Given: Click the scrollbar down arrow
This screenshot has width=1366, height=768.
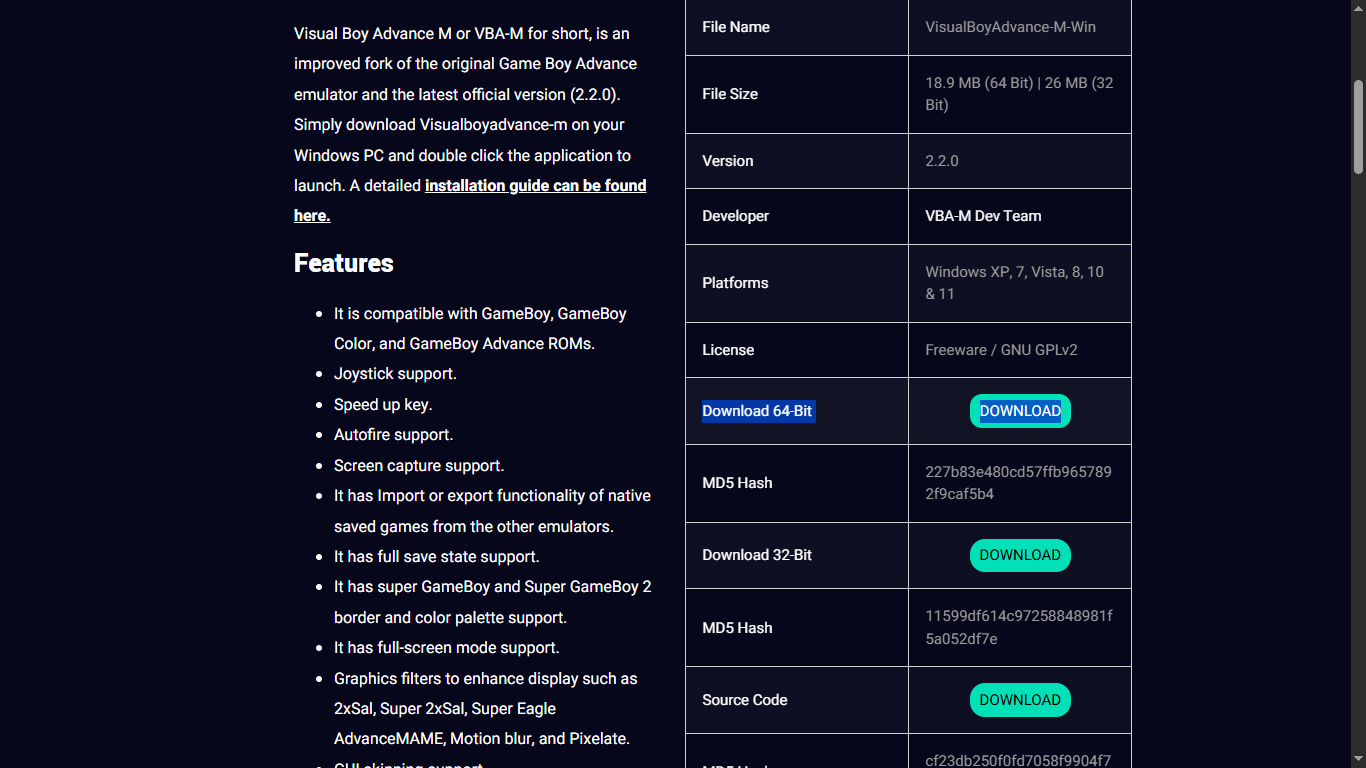Looking at the screenshot, I should (1358, 760).
